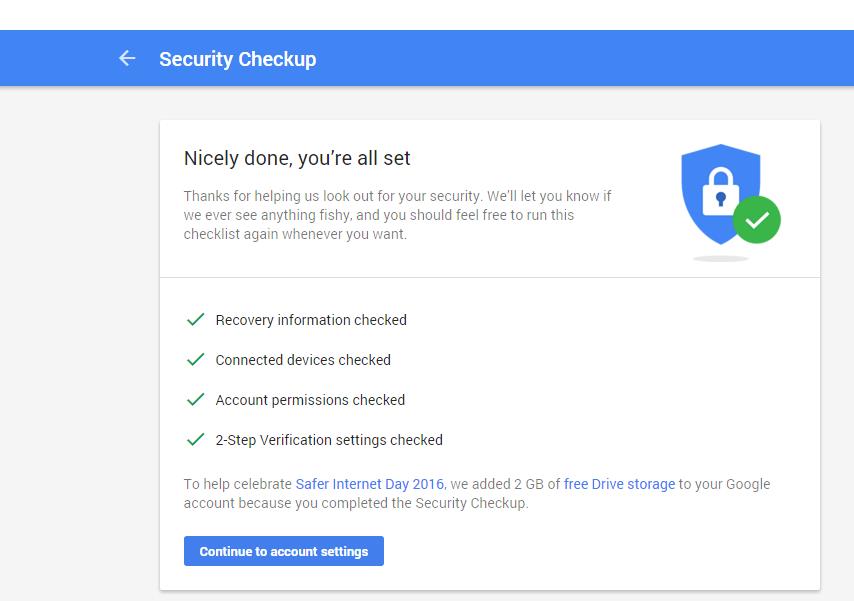854x601 pixels.
Task: Select the Connected devices checked item
Action: click(303, 360)
